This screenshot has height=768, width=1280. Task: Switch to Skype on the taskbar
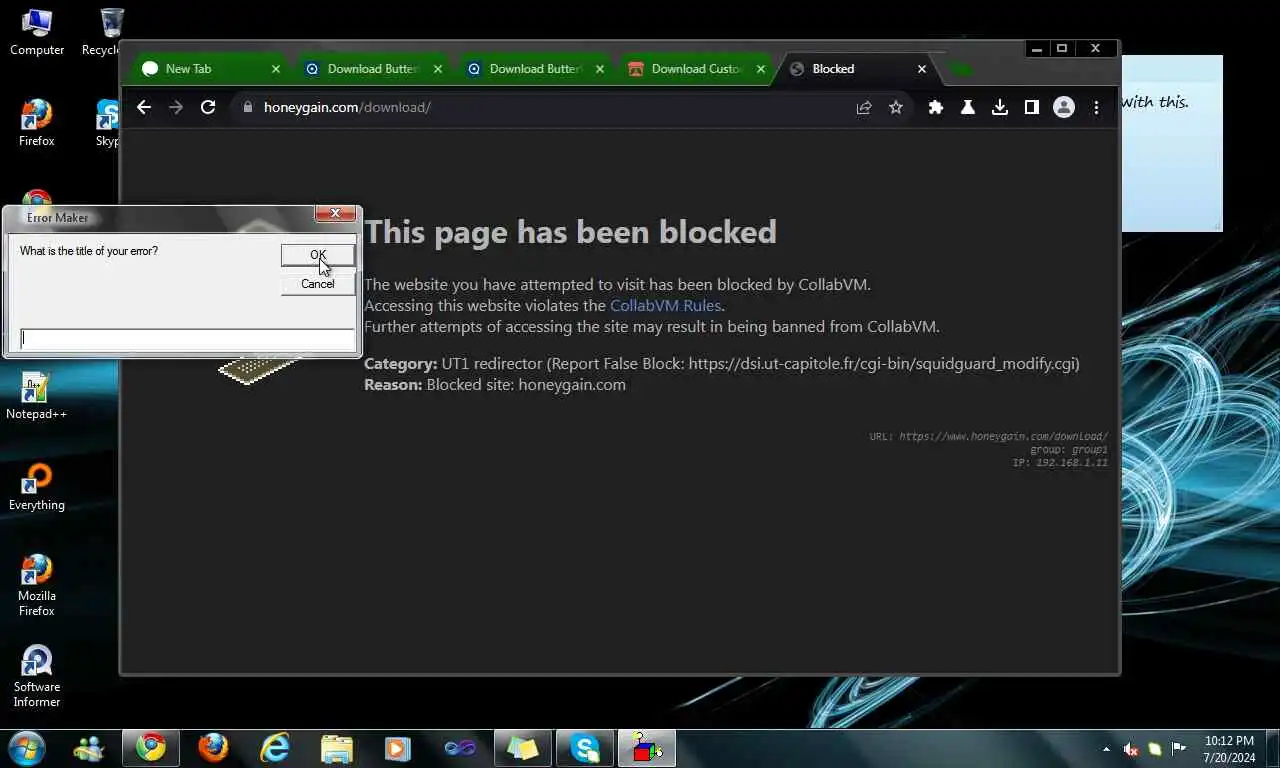[585, 748]
